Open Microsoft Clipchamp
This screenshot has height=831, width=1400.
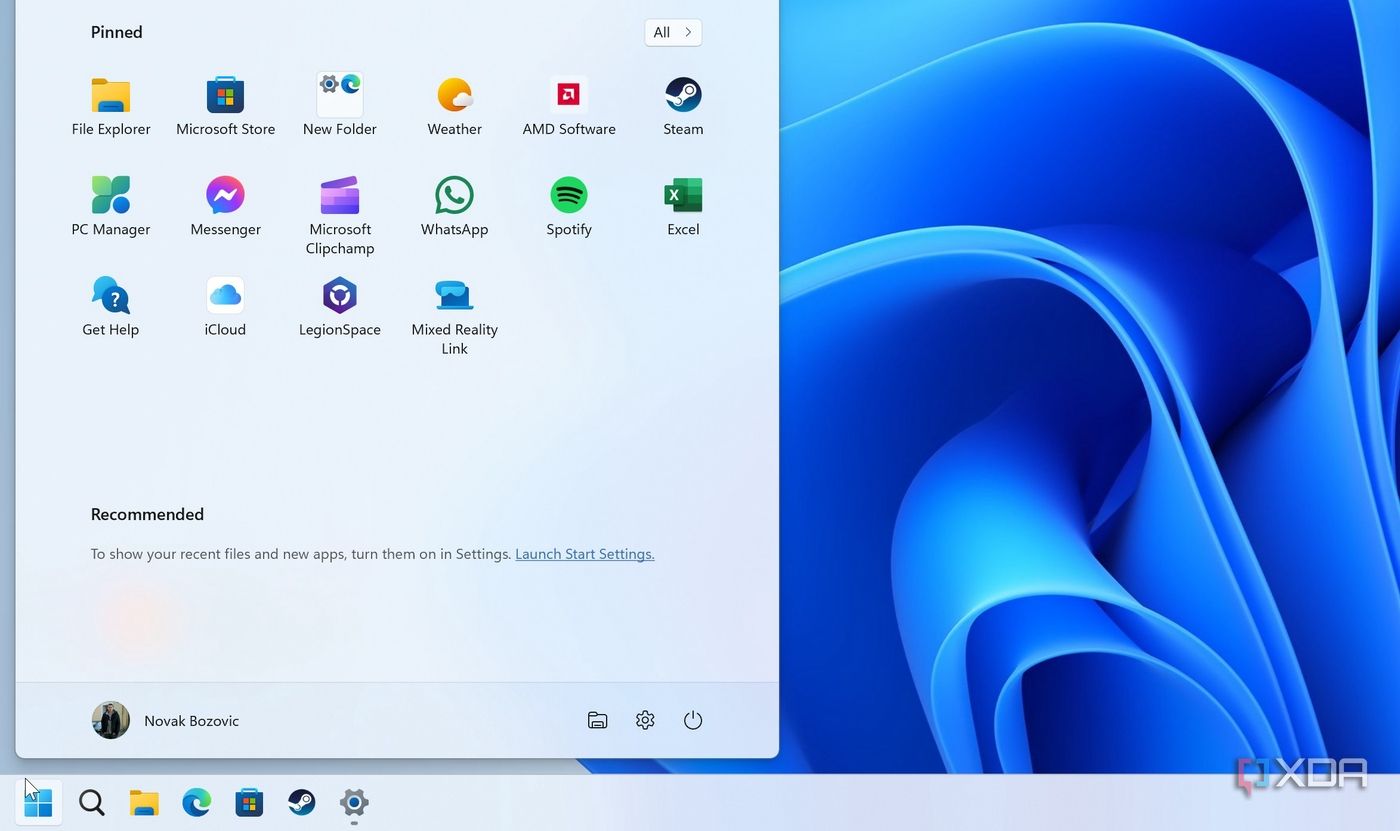tap(340, 195)
